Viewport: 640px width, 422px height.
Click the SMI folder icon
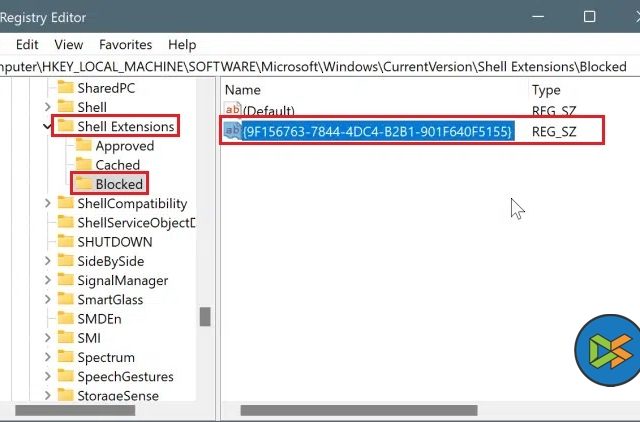pyautogui.click(x=65, y=337)
